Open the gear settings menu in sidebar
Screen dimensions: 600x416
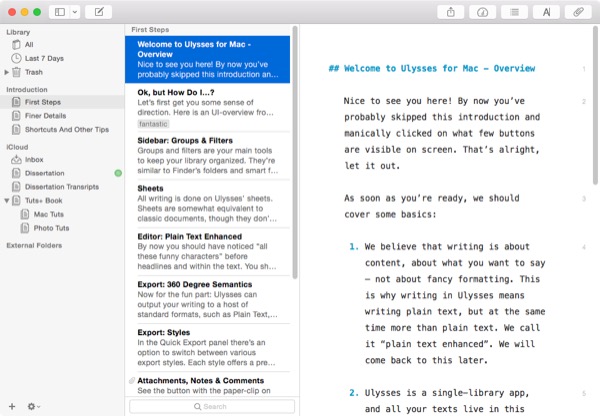[33, 406]
